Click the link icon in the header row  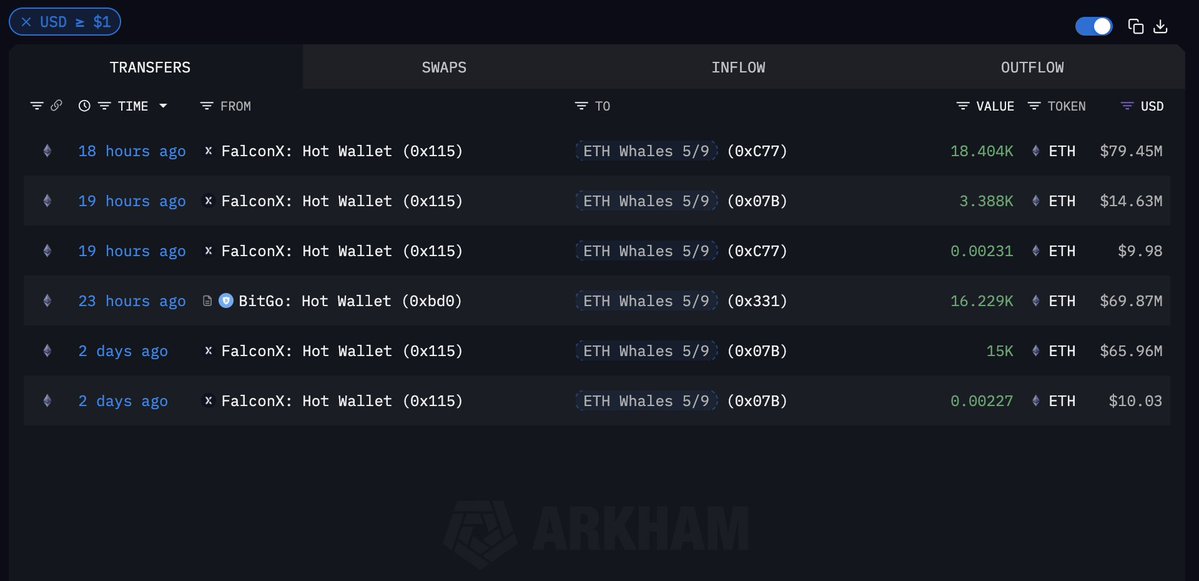[56, 105]
